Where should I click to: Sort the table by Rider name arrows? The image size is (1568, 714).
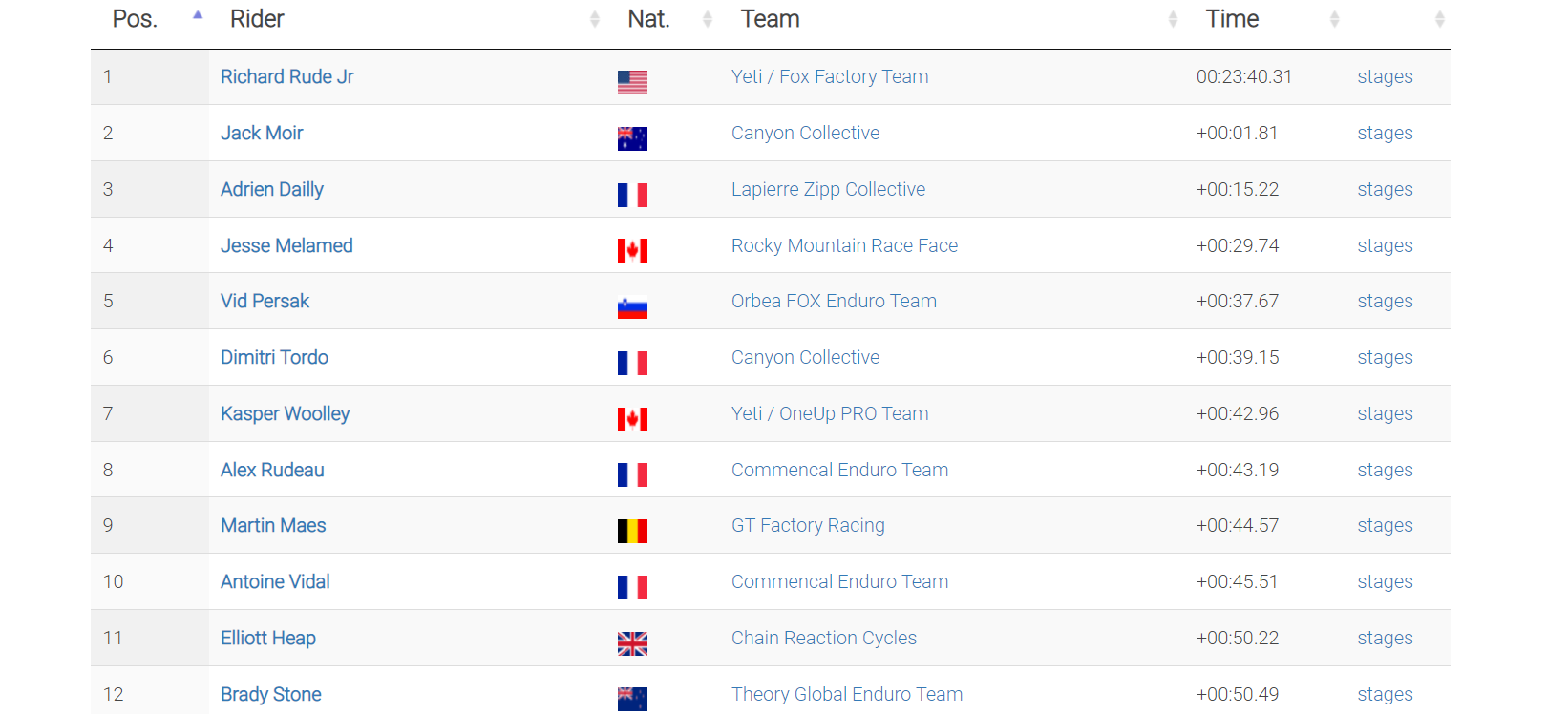tap(594, 19)
